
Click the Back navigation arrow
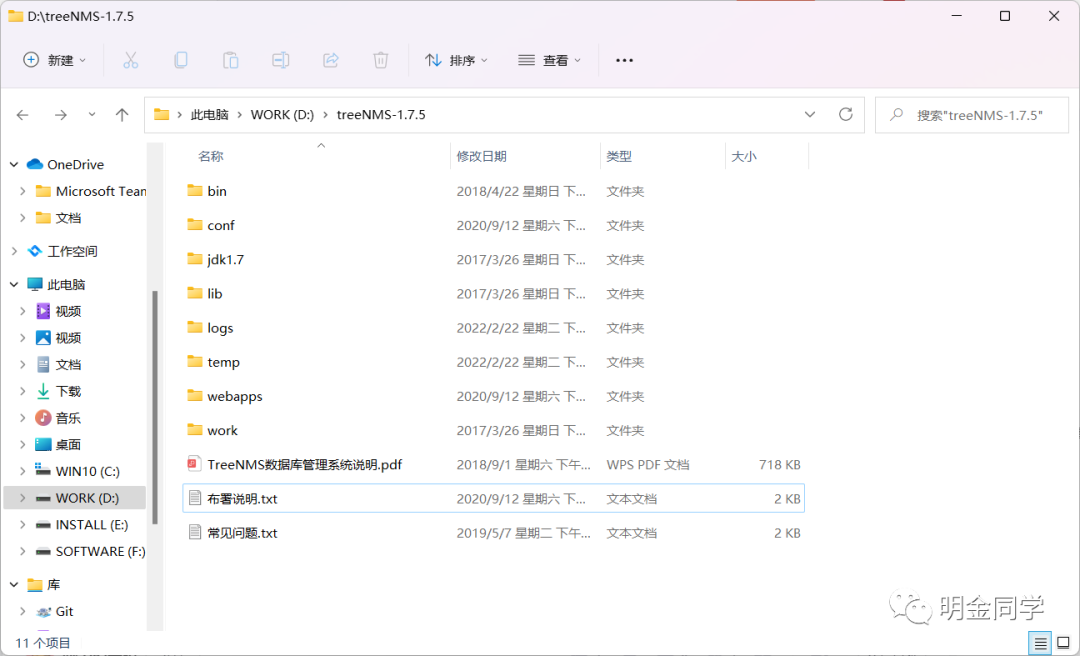[x=22, y=114]
